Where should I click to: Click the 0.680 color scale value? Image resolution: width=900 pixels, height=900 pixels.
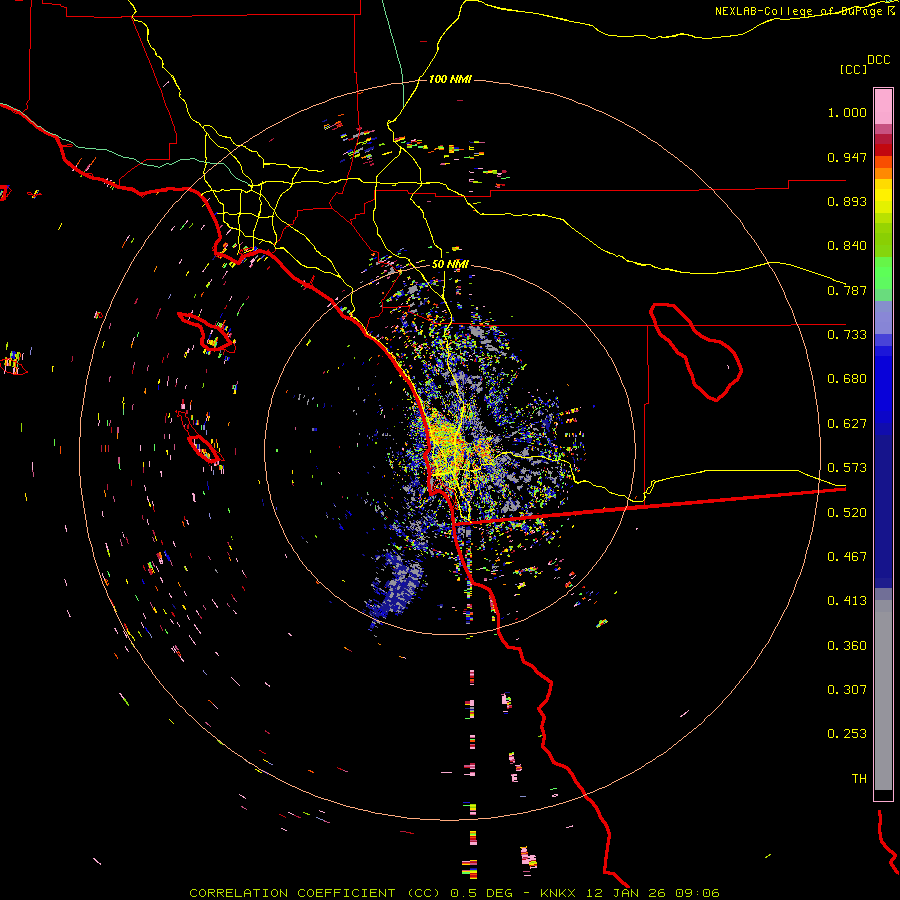(x=847, y=379)
